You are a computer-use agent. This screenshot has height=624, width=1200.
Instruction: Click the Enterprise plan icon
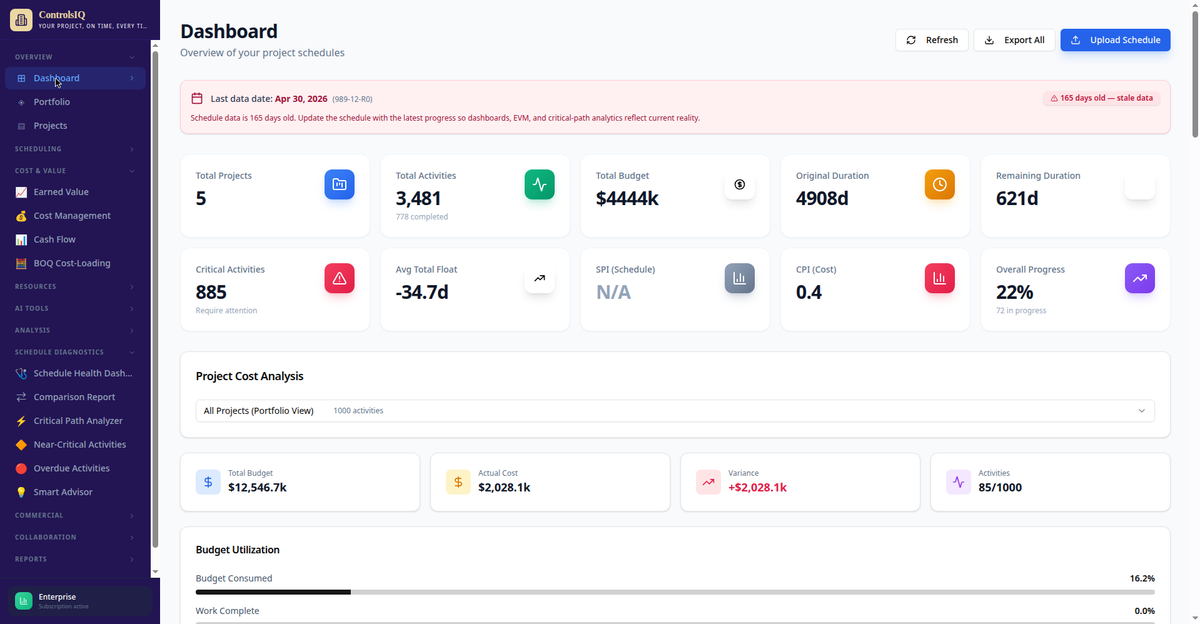pyautogui.click(x=23, y=600)
